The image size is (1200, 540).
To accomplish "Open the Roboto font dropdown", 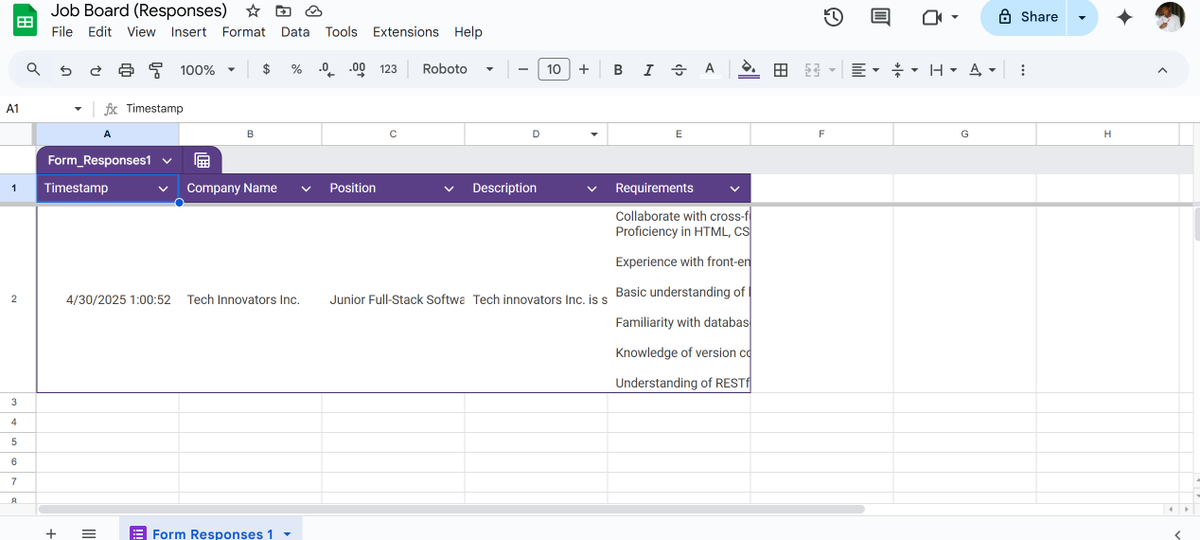I will (458, 69).
